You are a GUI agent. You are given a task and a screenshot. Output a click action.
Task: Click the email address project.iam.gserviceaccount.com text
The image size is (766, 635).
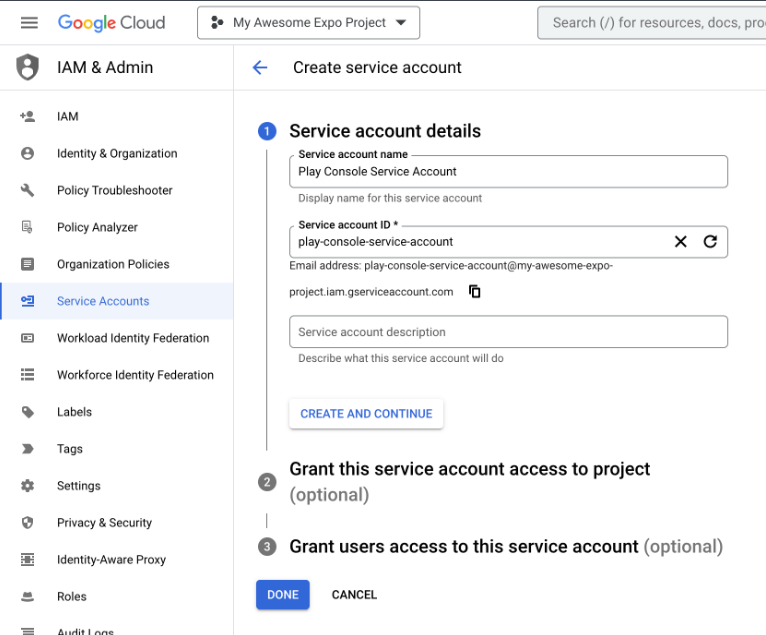coord(371,292)
